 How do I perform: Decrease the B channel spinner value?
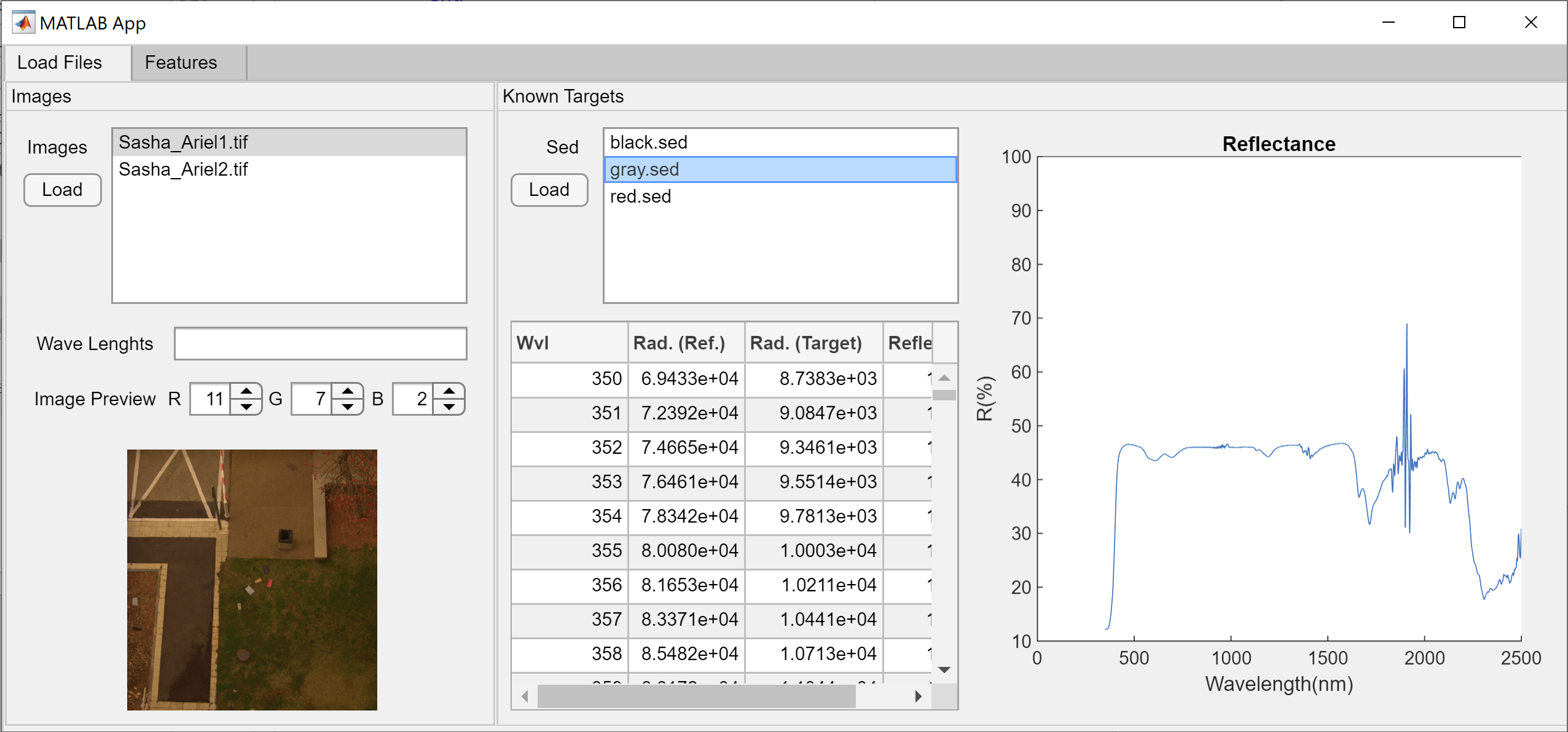coord(449,407)
